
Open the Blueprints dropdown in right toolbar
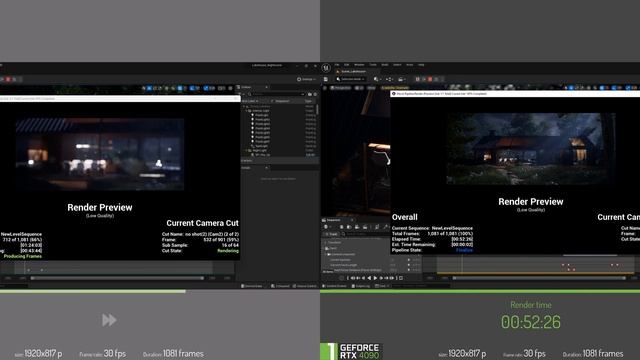click(x=390, y=79)
